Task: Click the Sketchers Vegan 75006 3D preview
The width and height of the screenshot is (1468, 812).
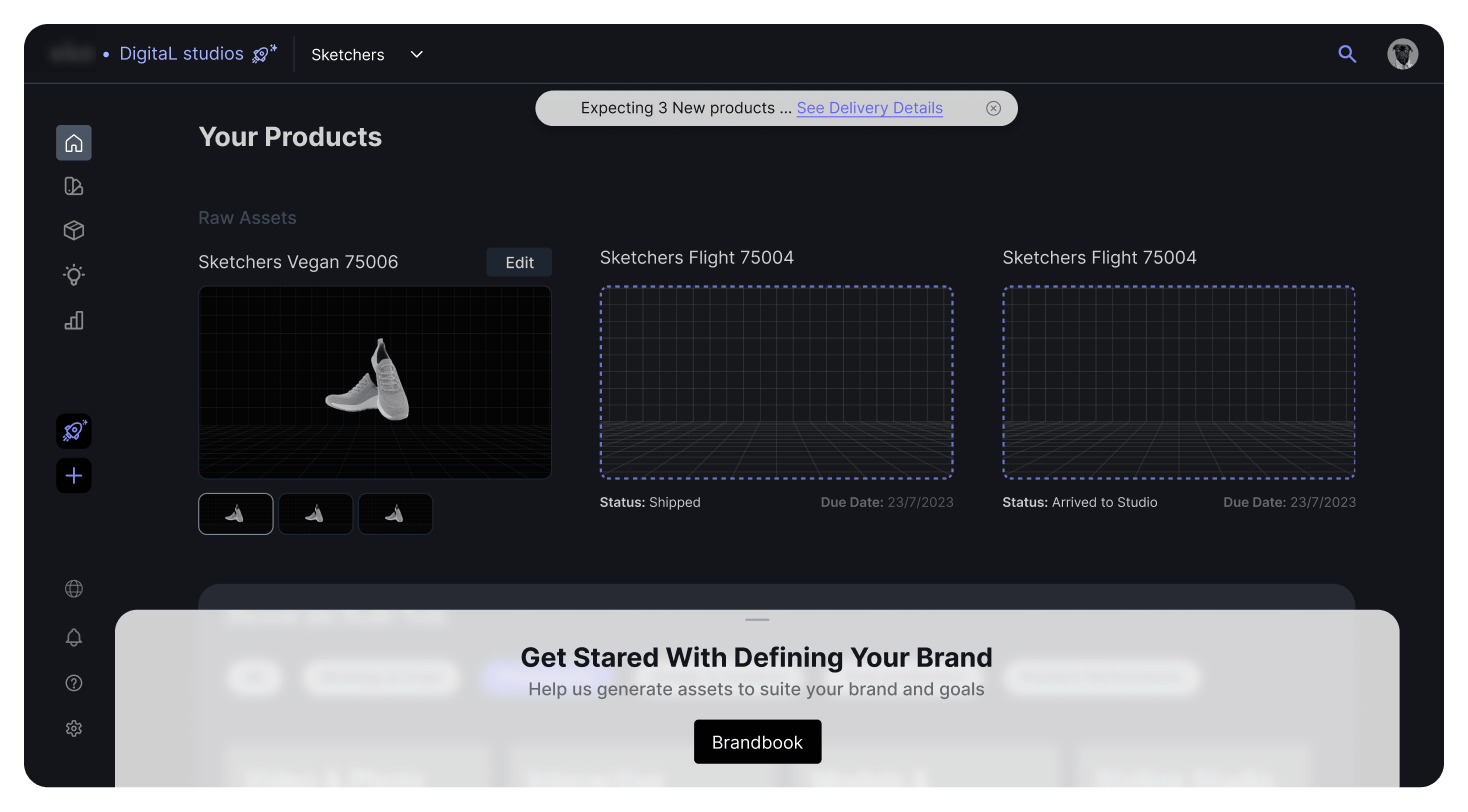Action: 375,383
